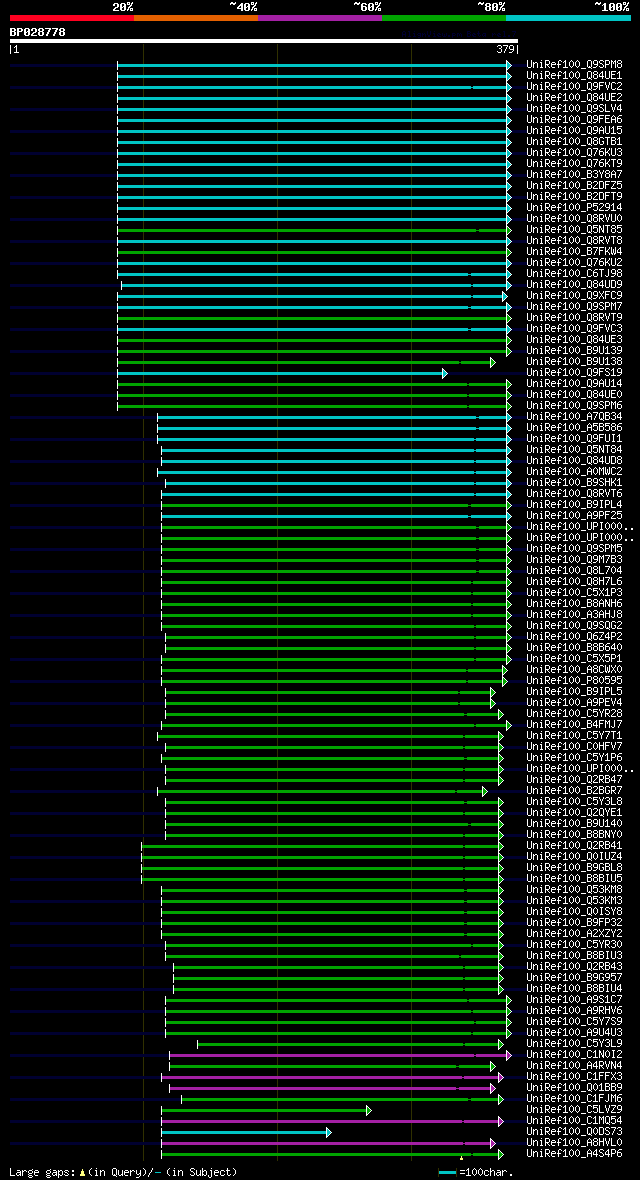This screenshot has height=1180, width=640.
Task: Open hit UniRef100_Q9M7B3
Action: point(574,560)
